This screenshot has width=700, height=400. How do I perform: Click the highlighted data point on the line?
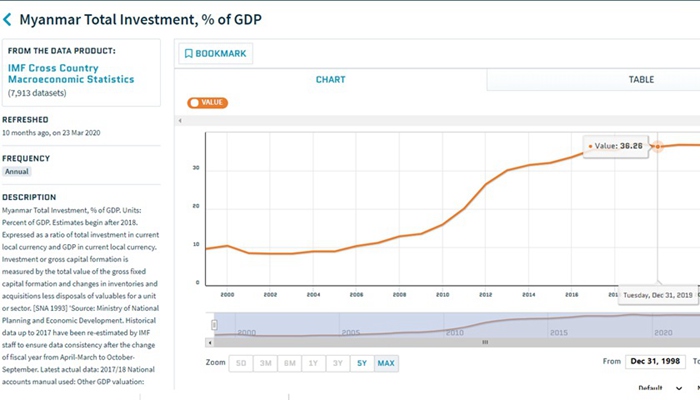tap(658, 147)
